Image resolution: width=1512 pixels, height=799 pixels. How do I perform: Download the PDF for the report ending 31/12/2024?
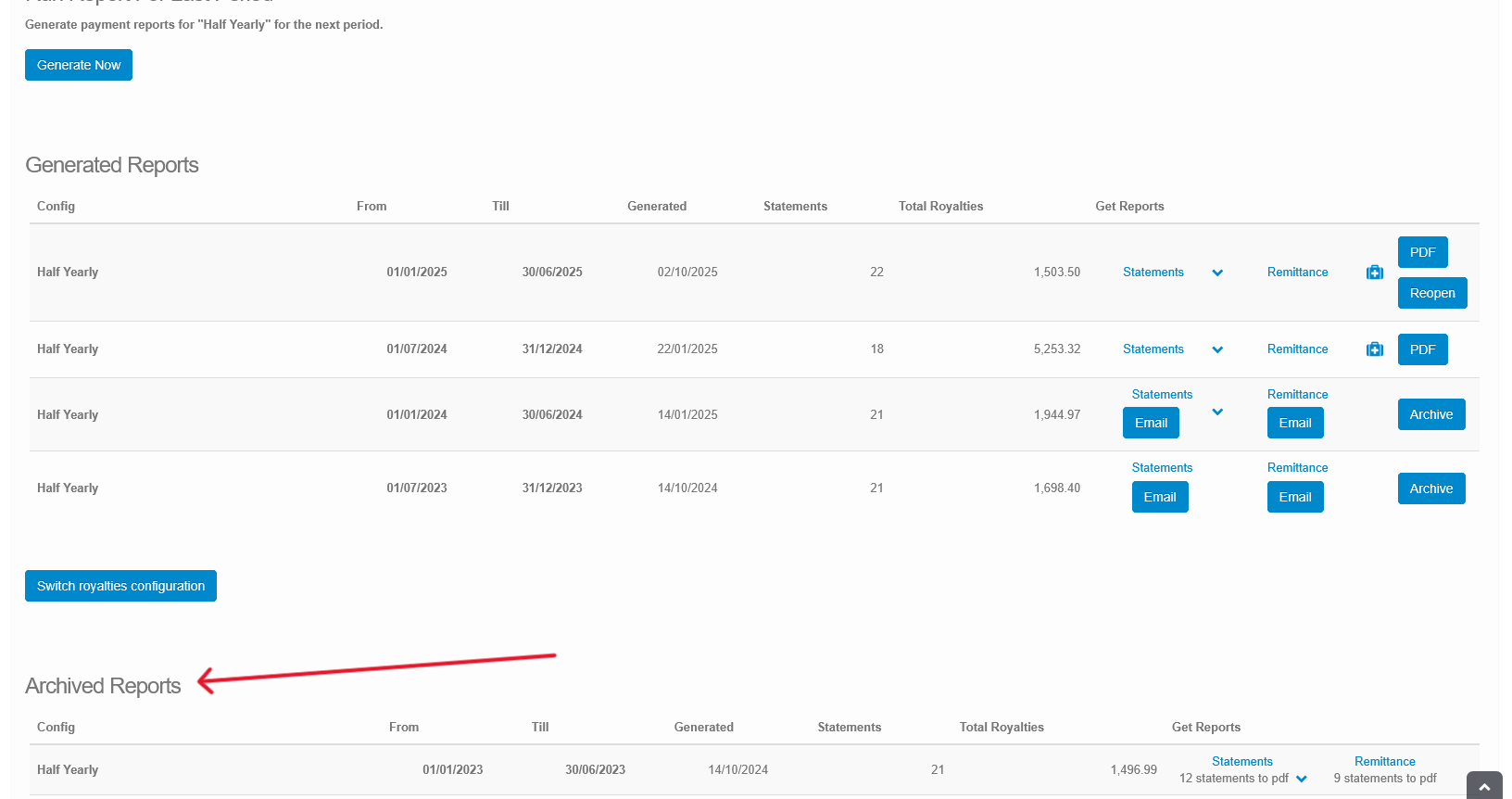click(1422, 349)
